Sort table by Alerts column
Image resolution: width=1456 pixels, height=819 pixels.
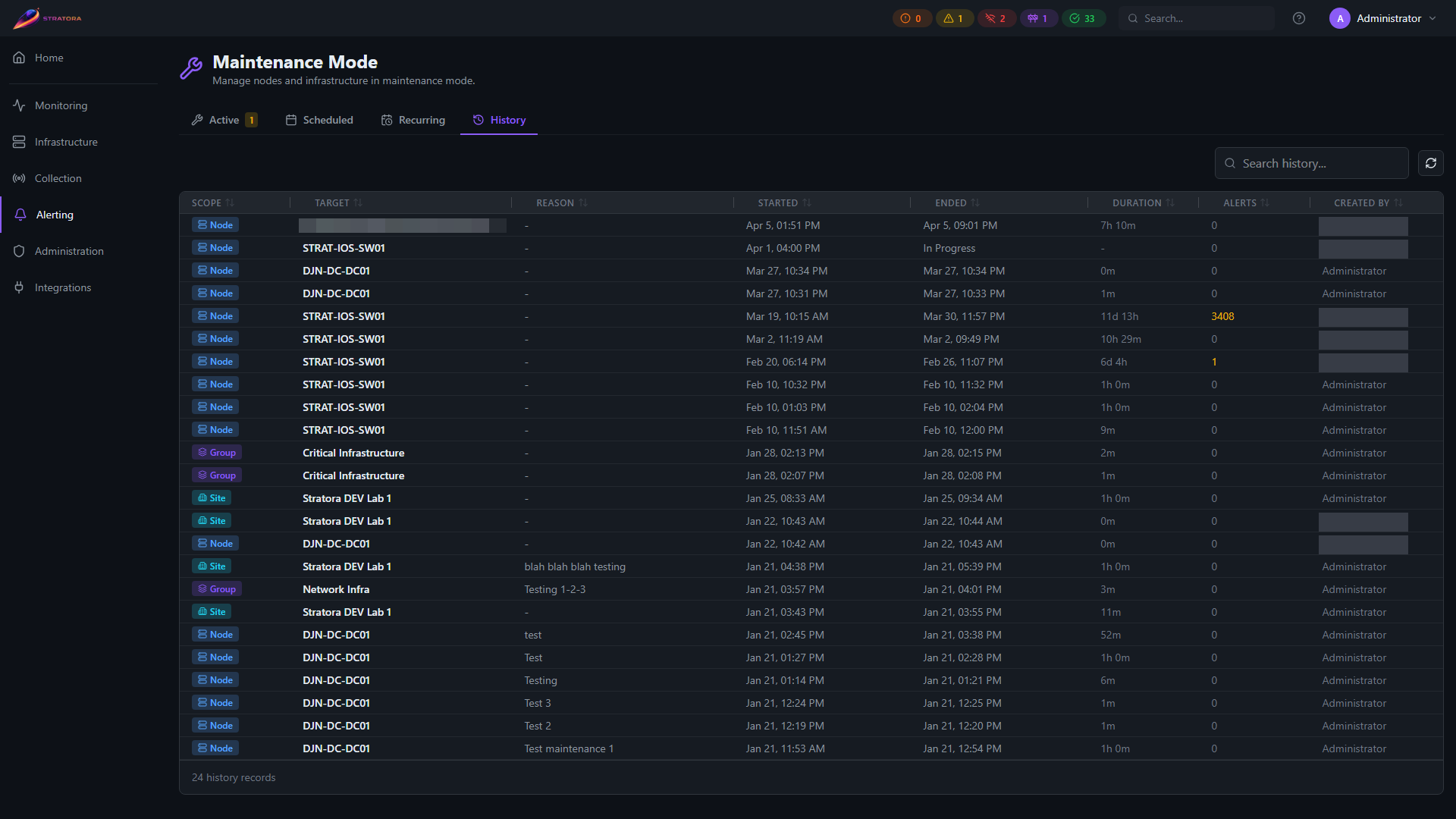click(x=1247, y=202)
